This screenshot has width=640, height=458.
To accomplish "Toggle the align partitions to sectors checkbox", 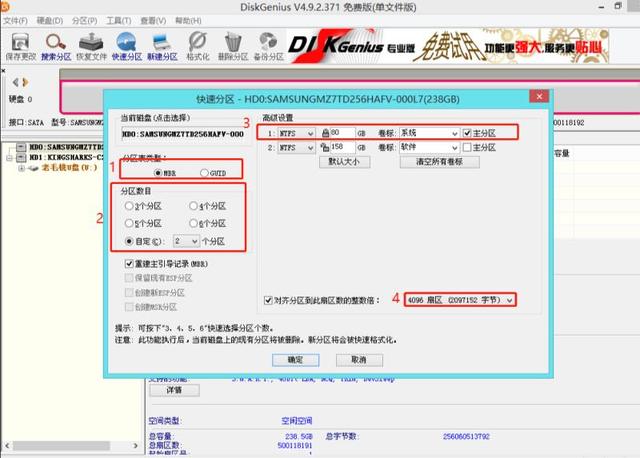I will tap(268, 300).
